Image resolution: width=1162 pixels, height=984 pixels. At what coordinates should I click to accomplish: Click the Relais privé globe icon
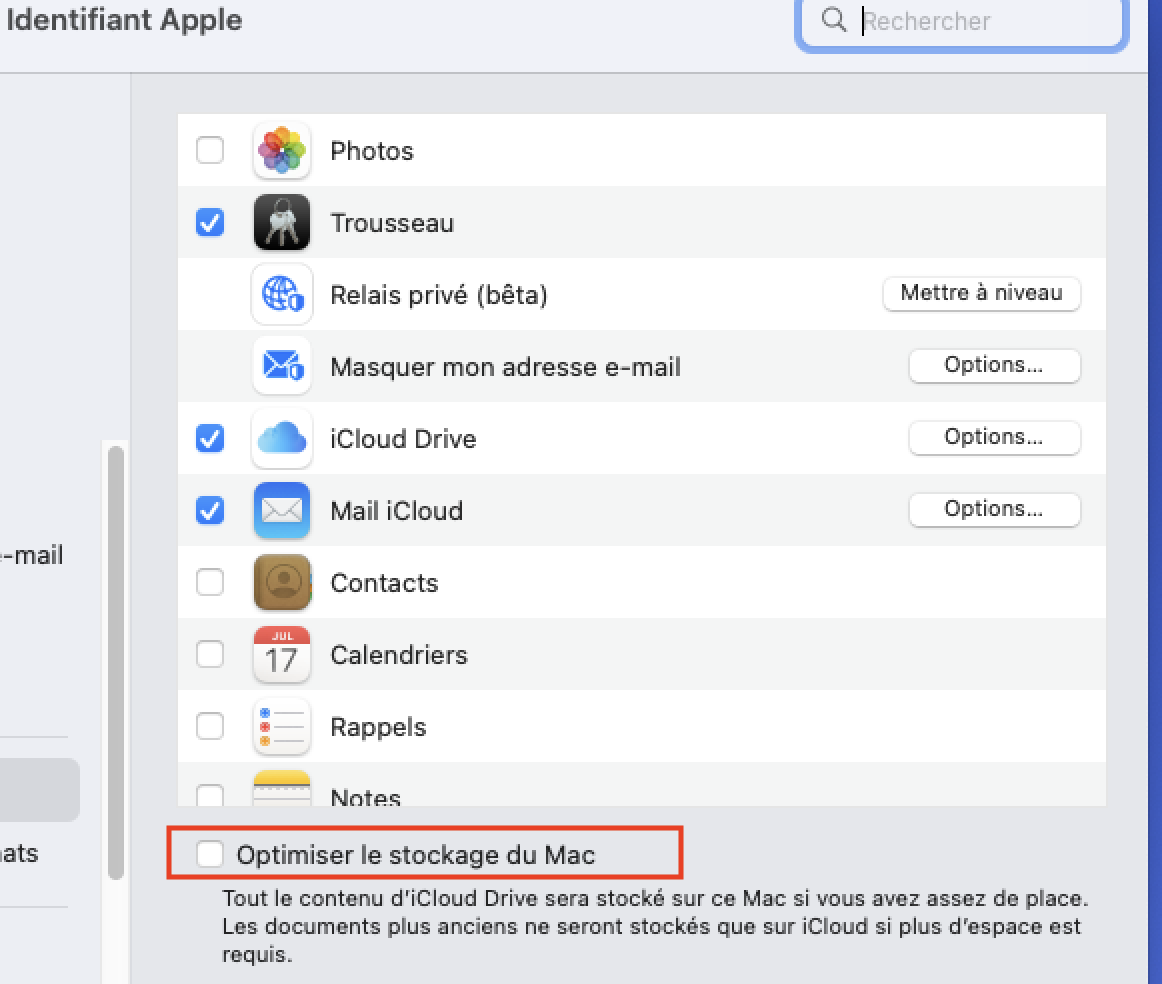pyautogui.click(x=282, y=294)
